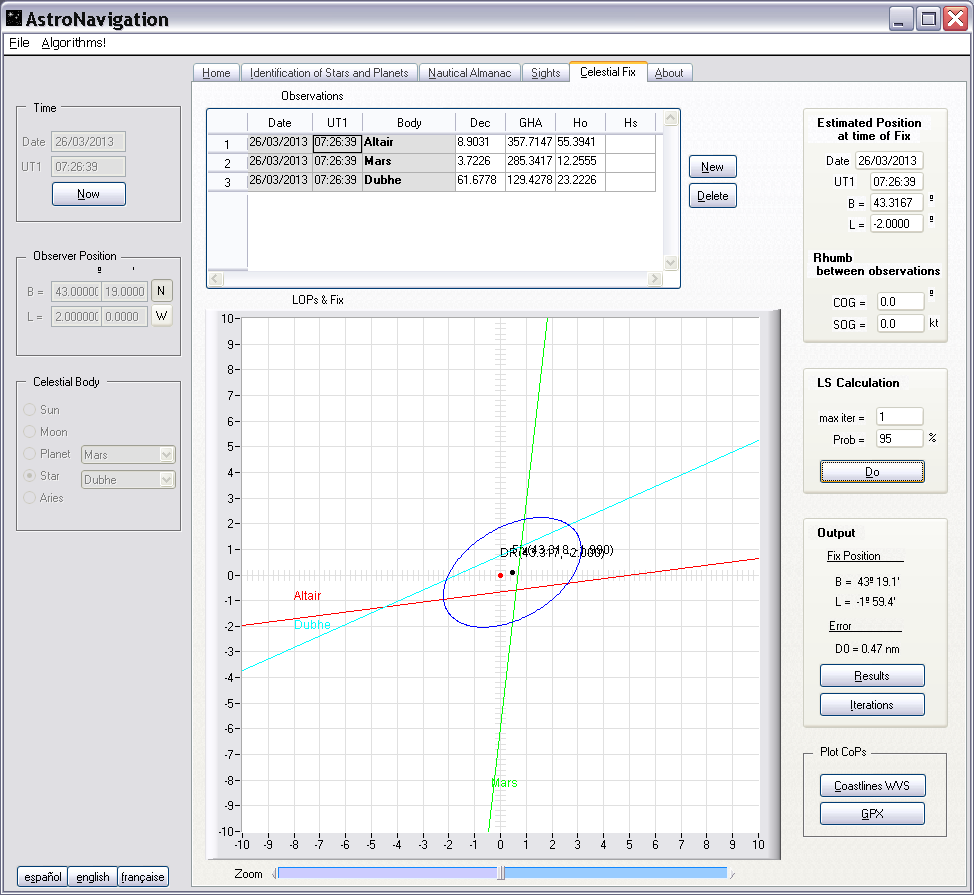Select the Sun radio button
This screenshot has width=974, height=895.
30,410
